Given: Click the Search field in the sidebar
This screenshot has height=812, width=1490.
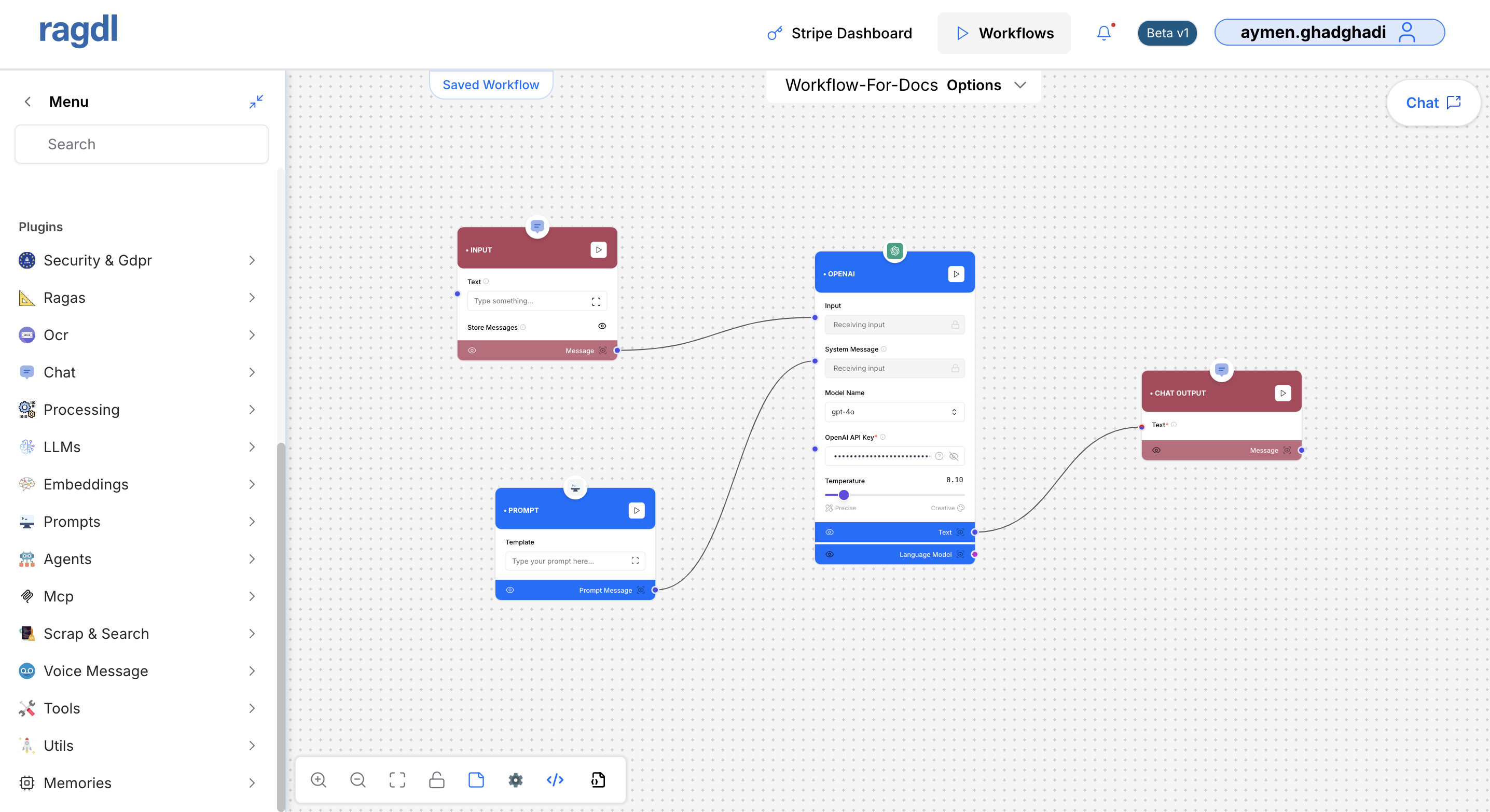Looking at the screenshot, I should pyautogui.click(x=141, y=144).
